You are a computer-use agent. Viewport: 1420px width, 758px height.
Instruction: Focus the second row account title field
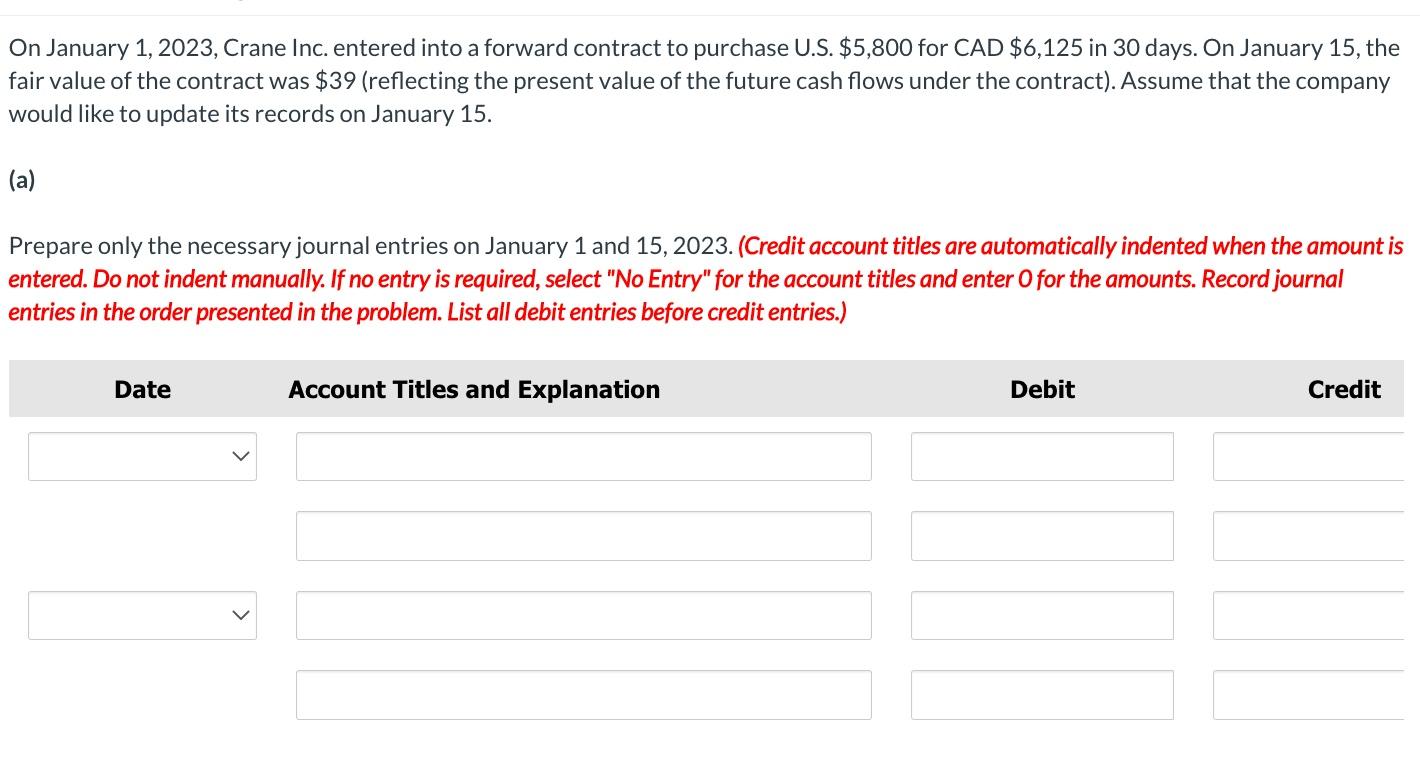(584, 536)
